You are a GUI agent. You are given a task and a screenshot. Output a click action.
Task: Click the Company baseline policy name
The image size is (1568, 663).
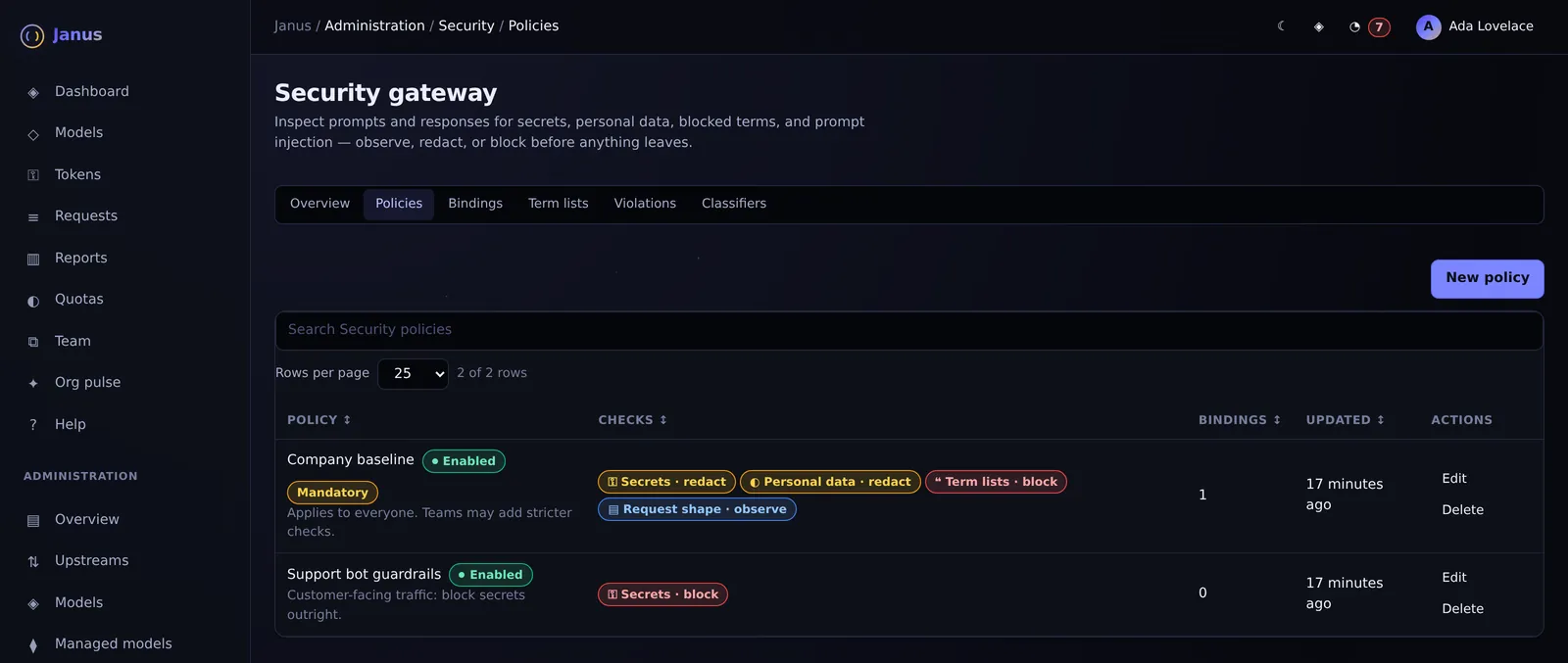351,460
